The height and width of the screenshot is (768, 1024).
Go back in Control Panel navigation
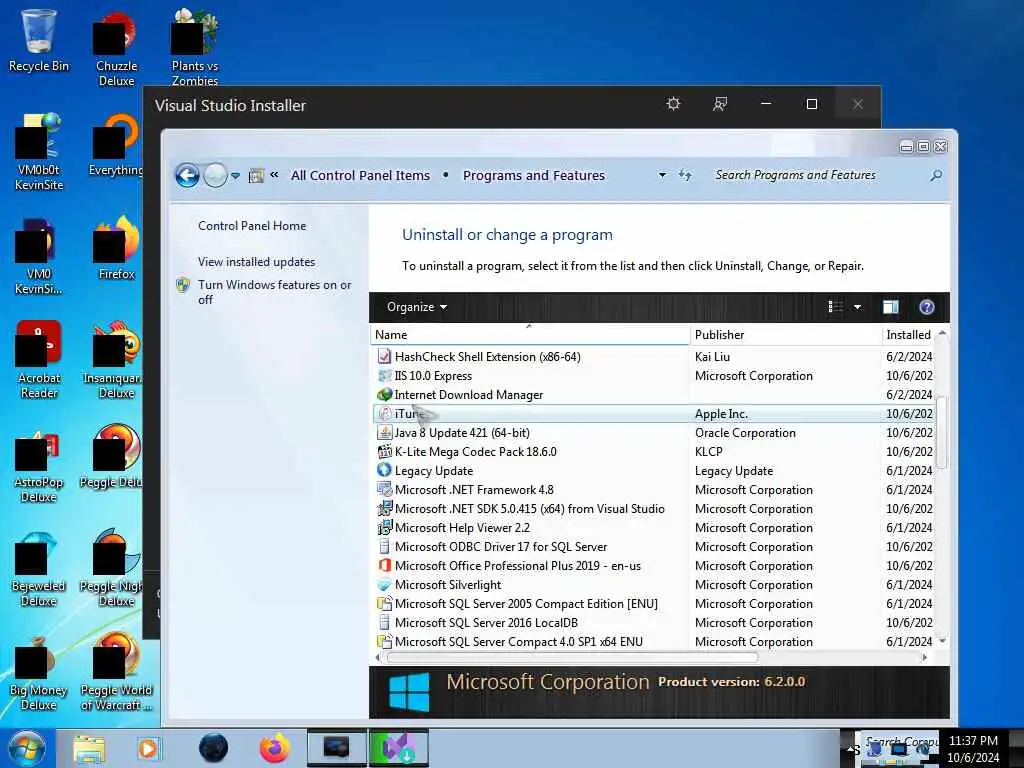coord(187,175)
